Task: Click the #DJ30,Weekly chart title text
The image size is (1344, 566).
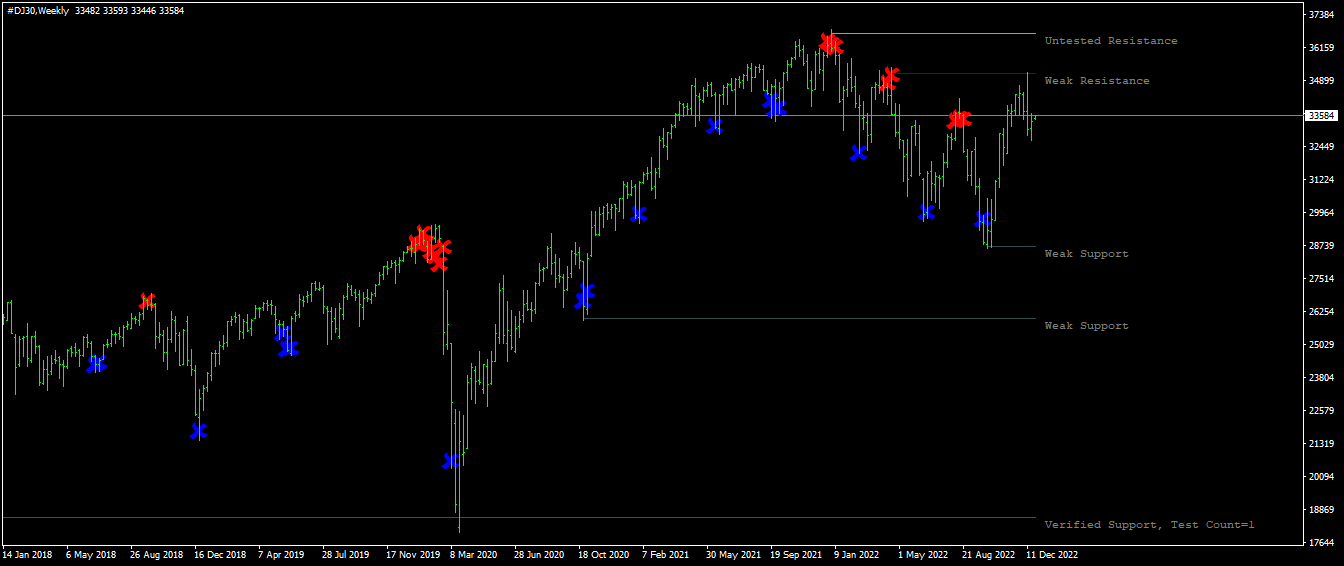Action: click(38, 11)
